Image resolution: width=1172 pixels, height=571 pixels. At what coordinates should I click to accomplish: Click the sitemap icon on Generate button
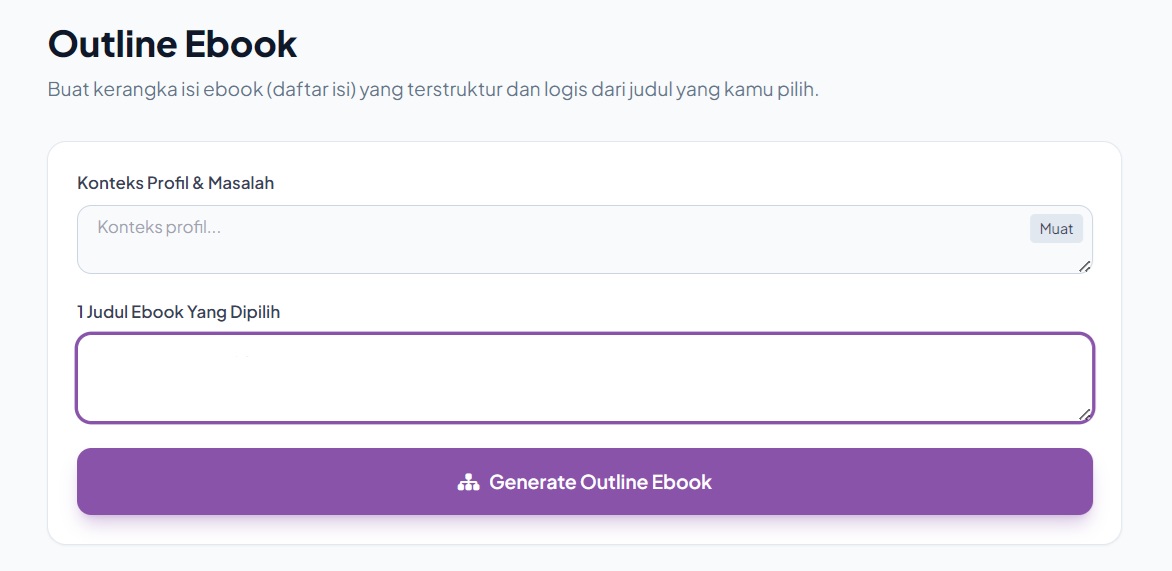pos(468,482)
